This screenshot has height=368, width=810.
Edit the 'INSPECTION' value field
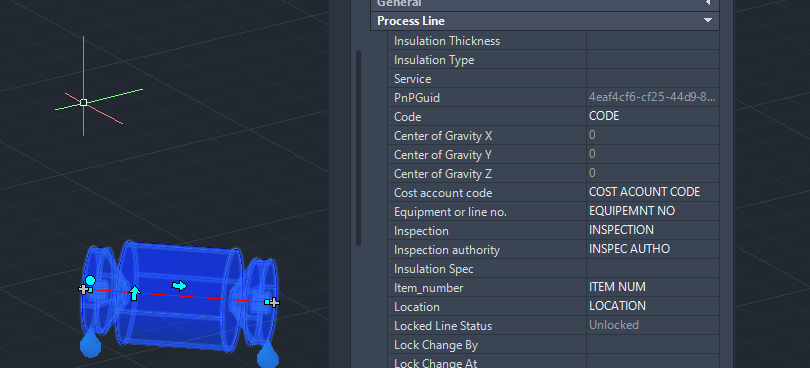click(x=652, y=231)
